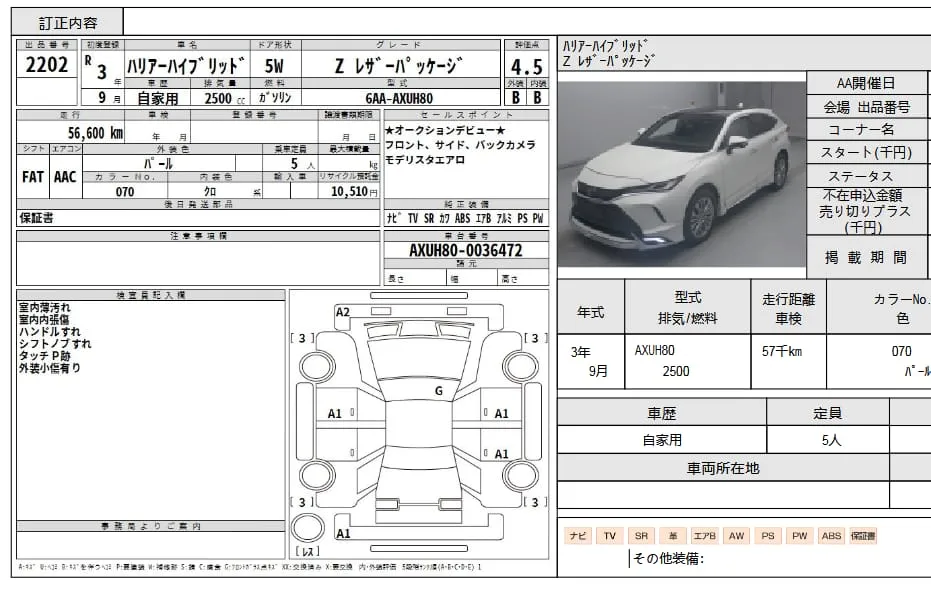
Task: Select chassis number AXUH80-0036472
Action: pos(466,251)
